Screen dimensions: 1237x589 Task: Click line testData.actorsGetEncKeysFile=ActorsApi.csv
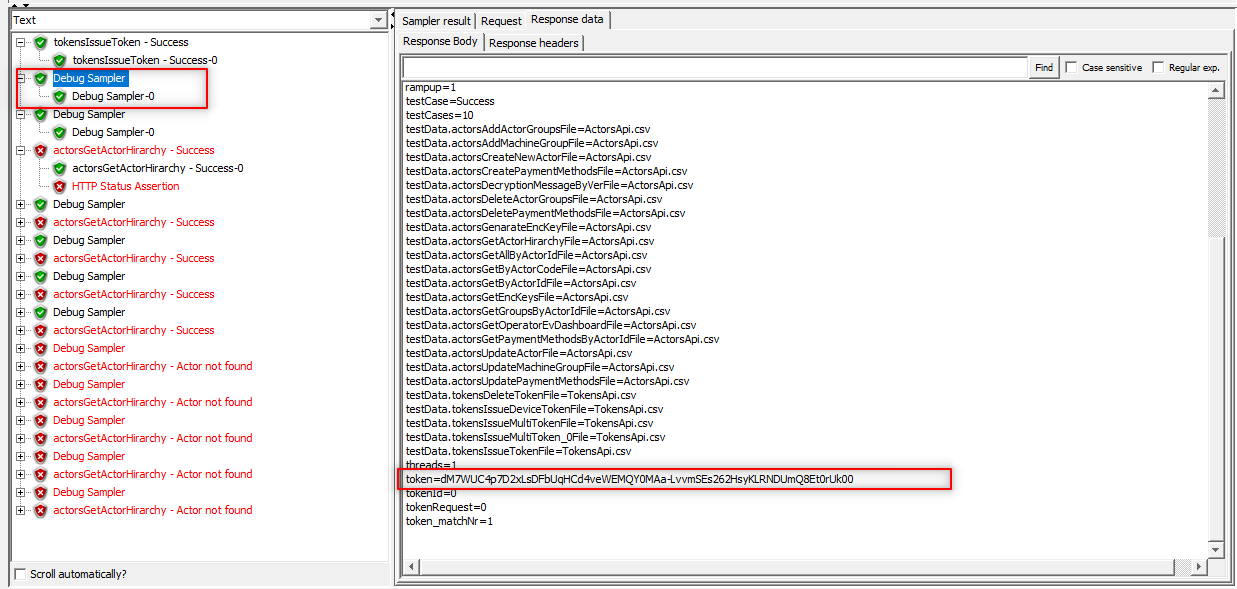[x=517, y=297]
